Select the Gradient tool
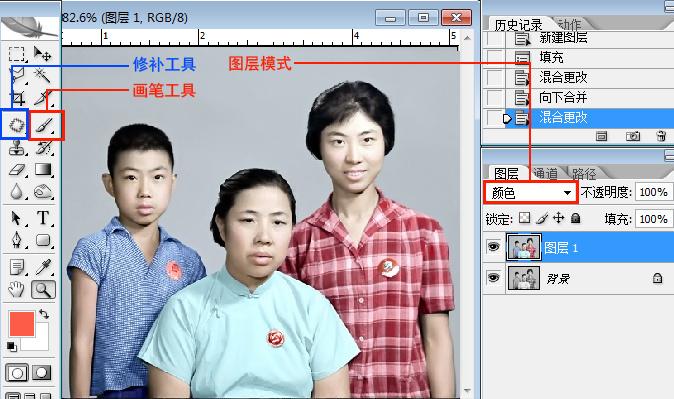The height and width of the screenshot is (399, 674). (x=43, y=170)
